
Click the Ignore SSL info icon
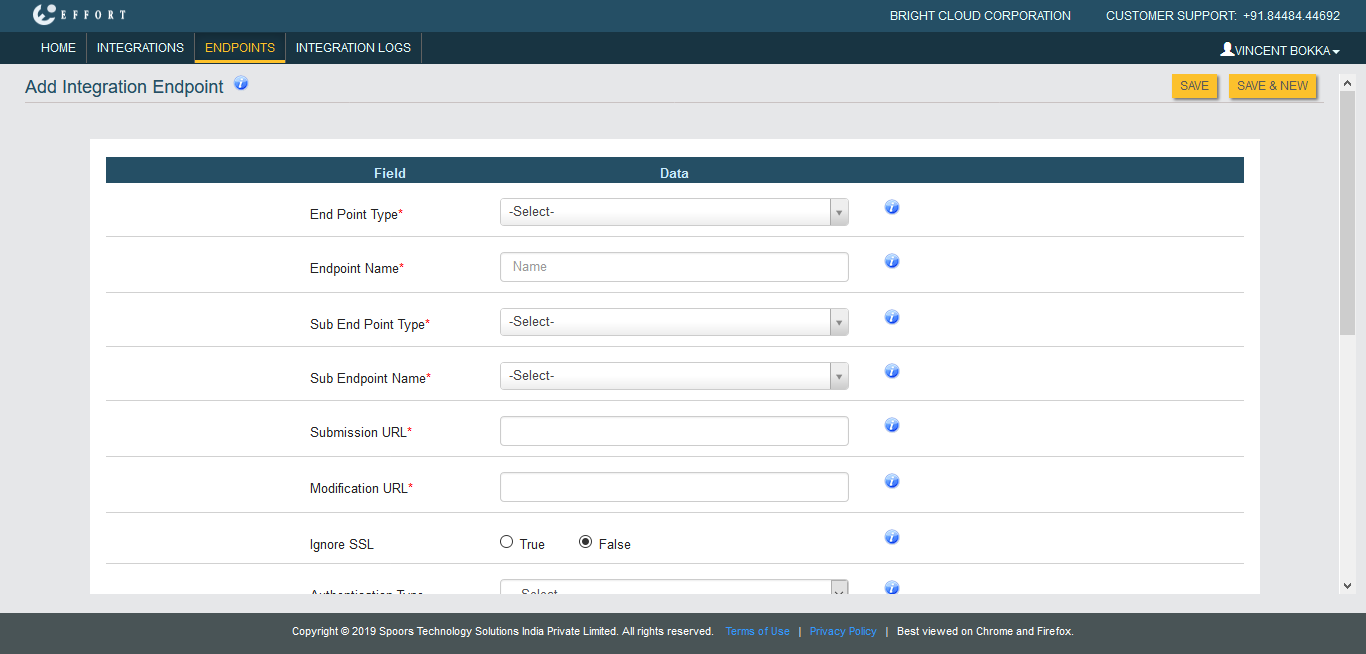click(x=892, y=537)
